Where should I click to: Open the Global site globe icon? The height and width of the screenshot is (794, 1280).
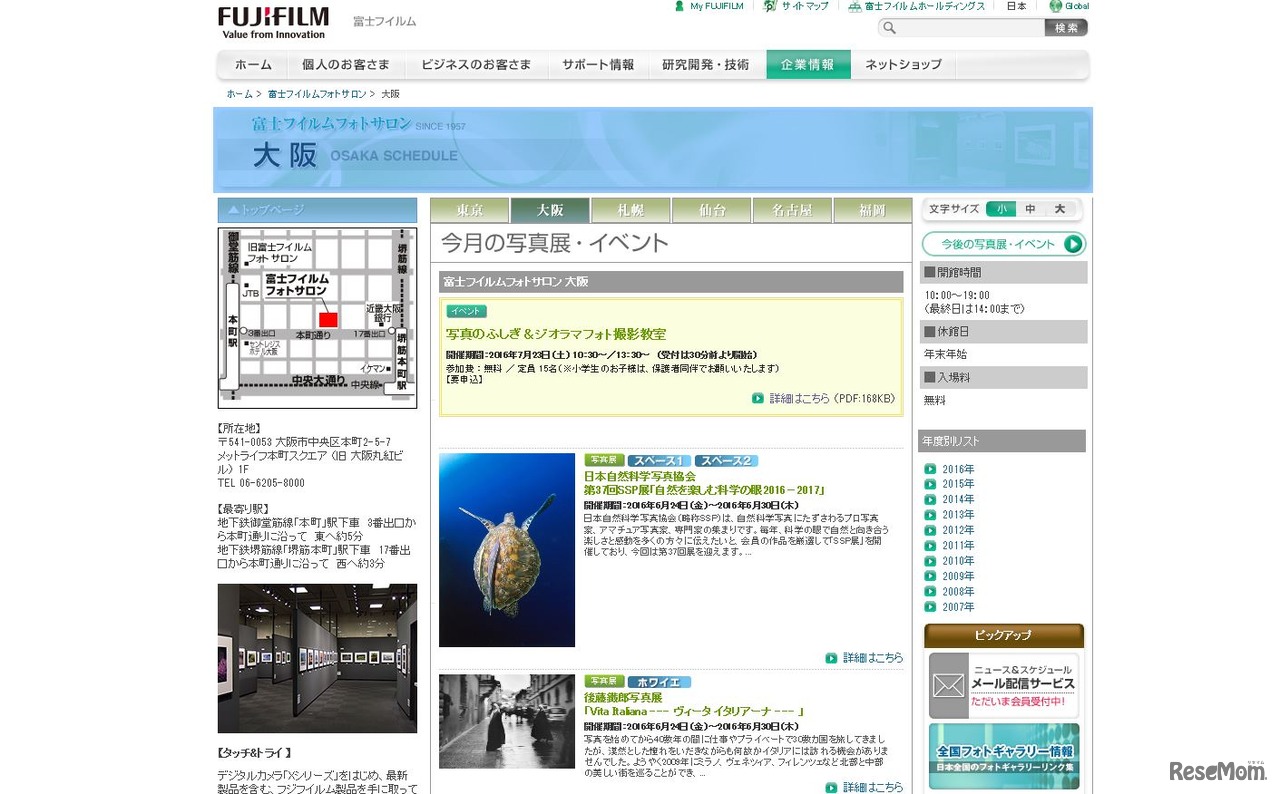tap(1055, 6)
